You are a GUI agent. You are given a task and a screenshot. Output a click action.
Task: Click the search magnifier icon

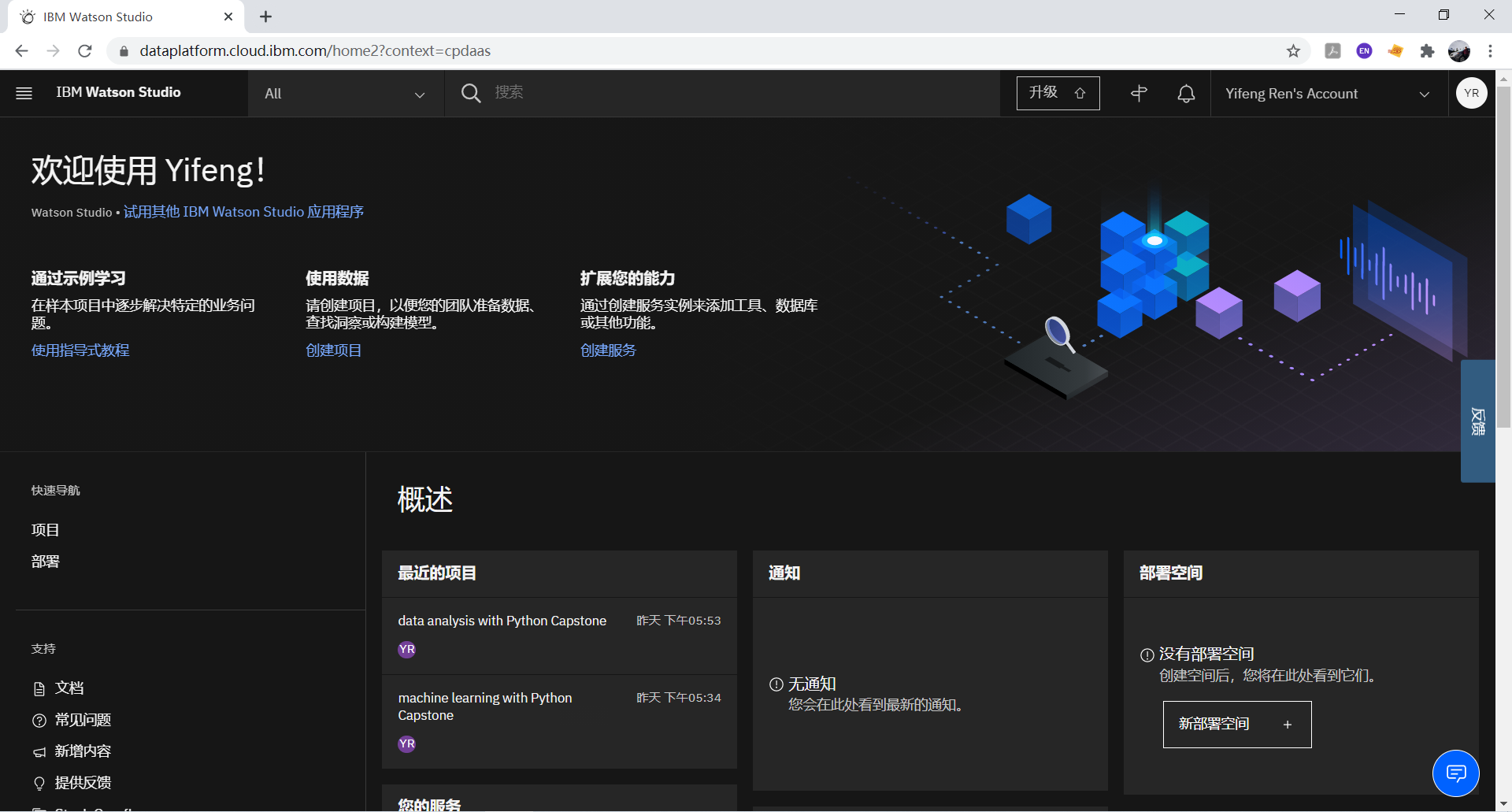point(471,93)
